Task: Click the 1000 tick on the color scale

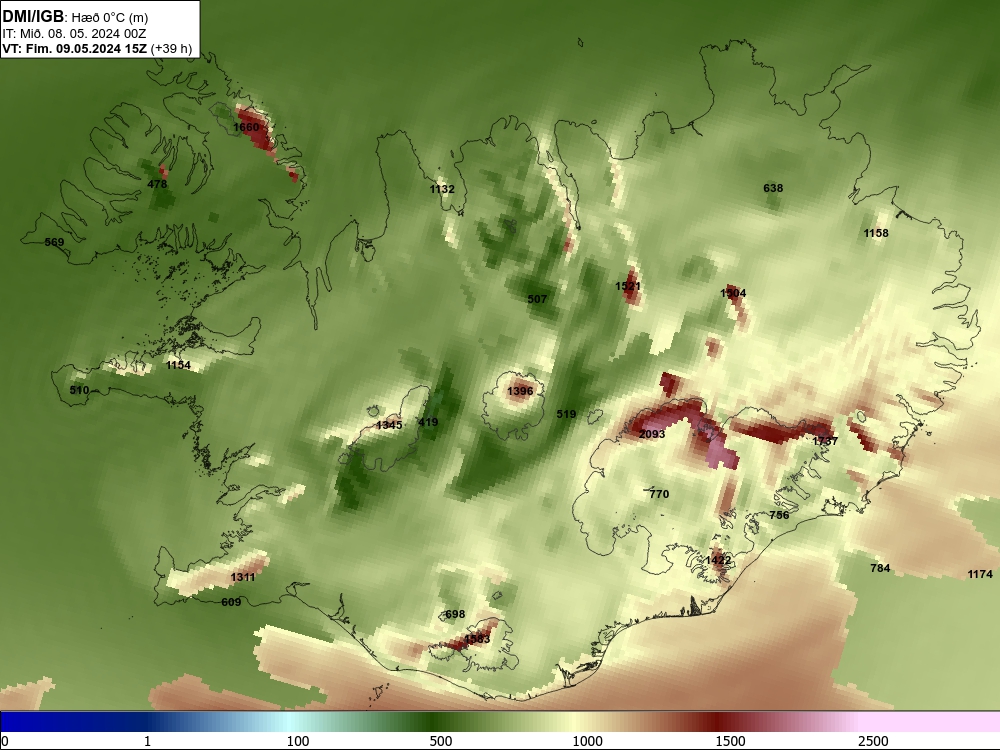Action: point(587,741)
